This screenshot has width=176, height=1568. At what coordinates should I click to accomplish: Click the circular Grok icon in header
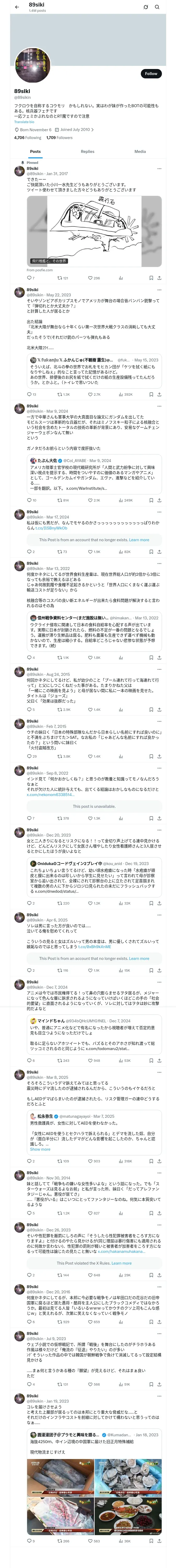(x=146, y=7)
